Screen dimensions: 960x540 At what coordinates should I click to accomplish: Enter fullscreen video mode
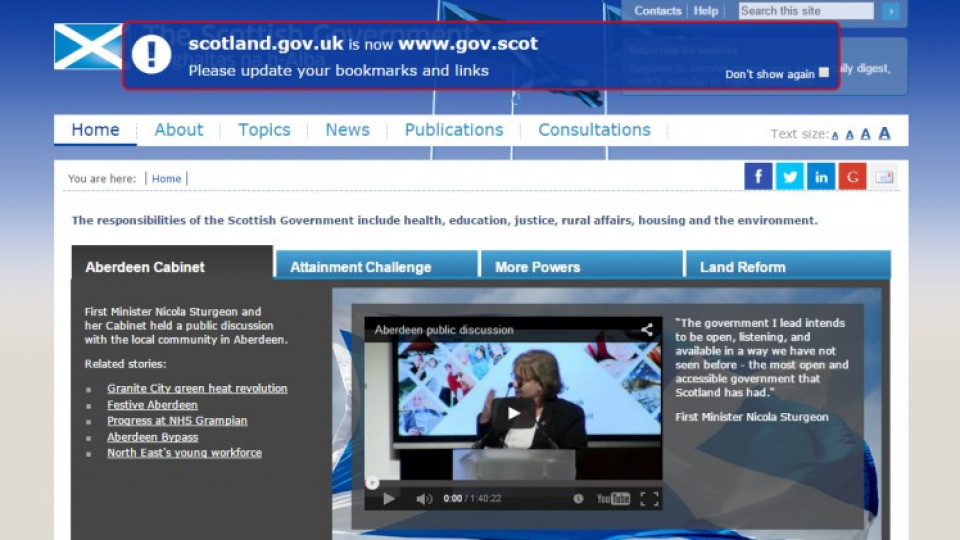[649, 499]
